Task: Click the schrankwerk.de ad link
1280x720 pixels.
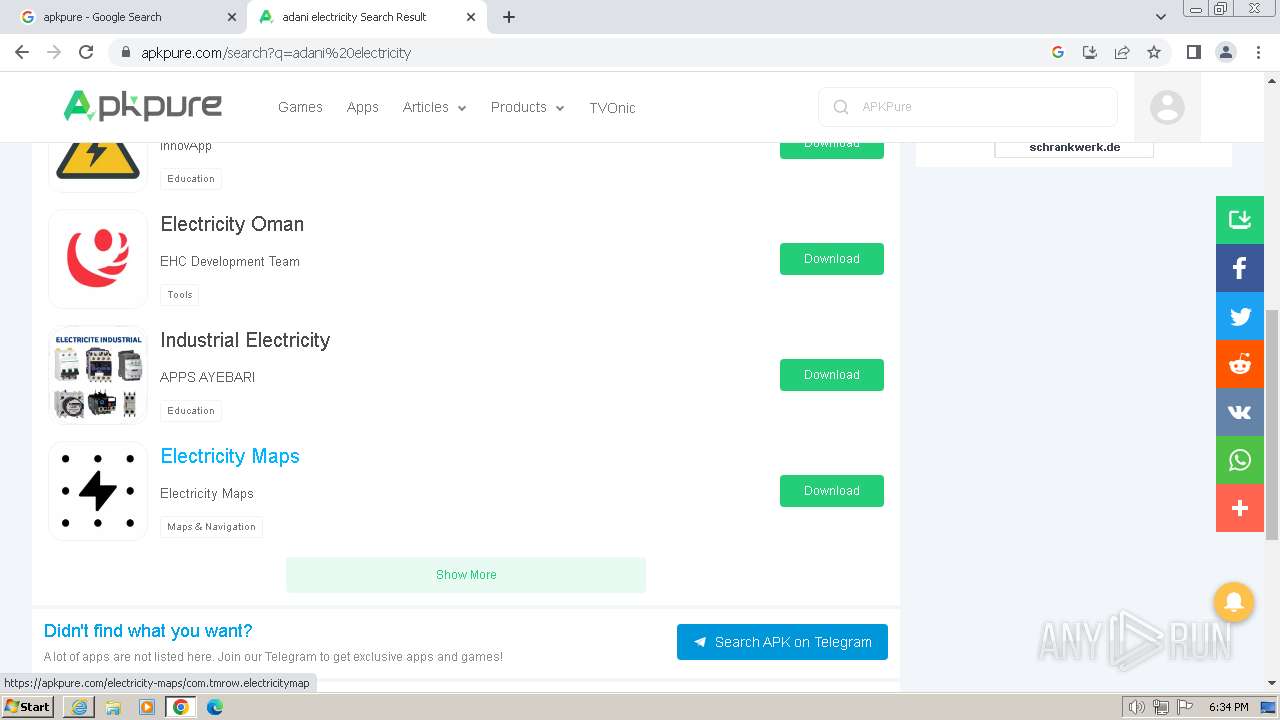Action: (1074, 147)
